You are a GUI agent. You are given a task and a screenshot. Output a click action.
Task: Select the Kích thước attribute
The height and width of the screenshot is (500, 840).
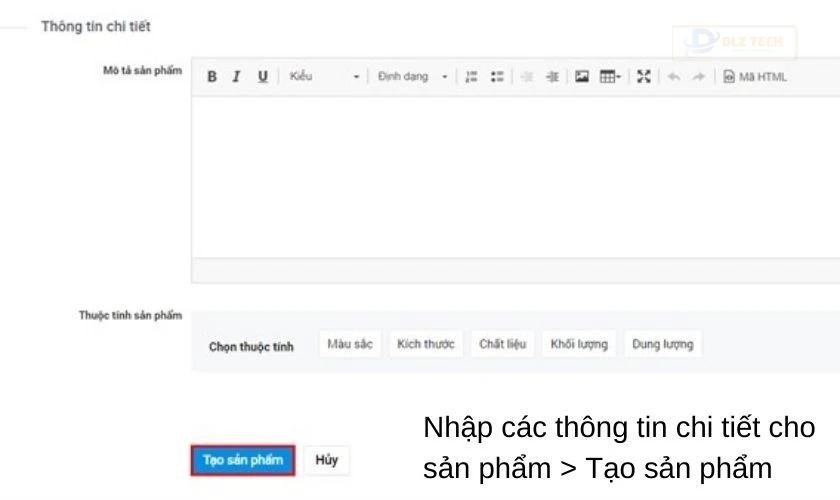[x=426, y=344]
